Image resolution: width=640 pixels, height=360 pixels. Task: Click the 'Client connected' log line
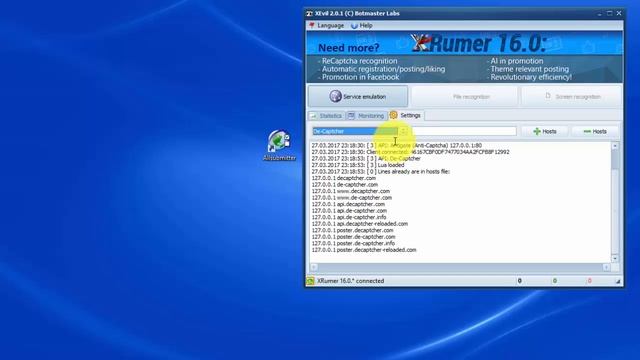pyautogui.click(x=410, y=152)
